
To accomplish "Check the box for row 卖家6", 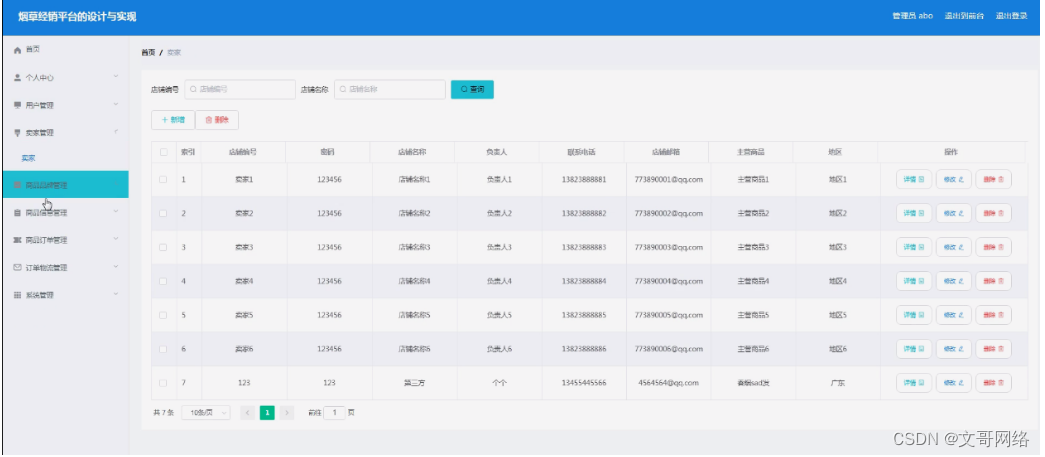I will pos(163,349).
